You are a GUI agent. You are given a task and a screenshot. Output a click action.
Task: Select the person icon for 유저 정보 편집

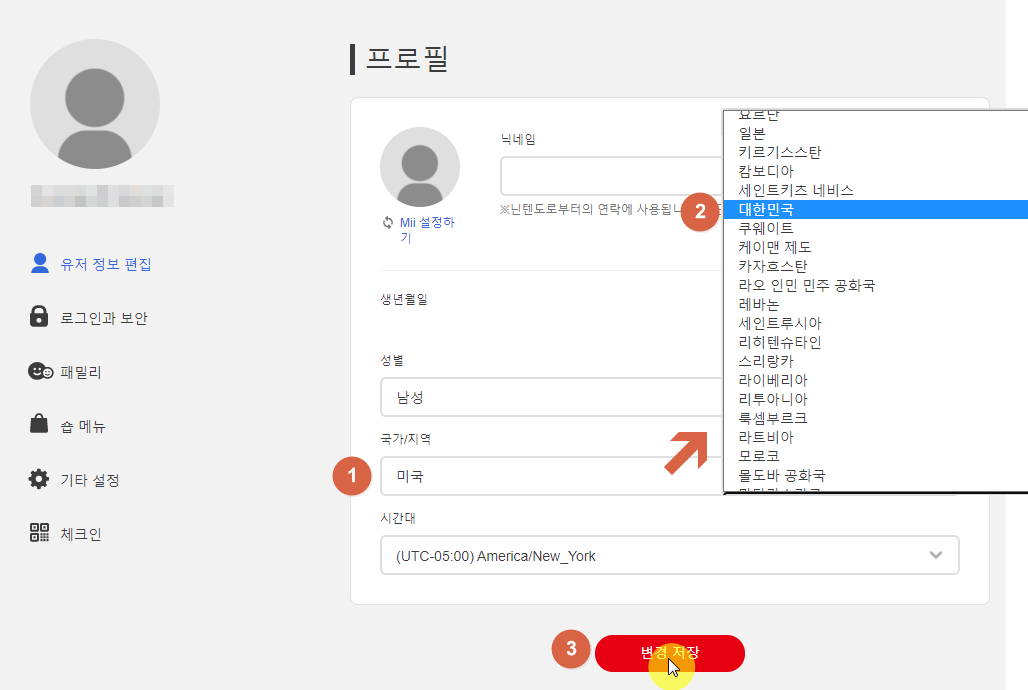(39, 263)
